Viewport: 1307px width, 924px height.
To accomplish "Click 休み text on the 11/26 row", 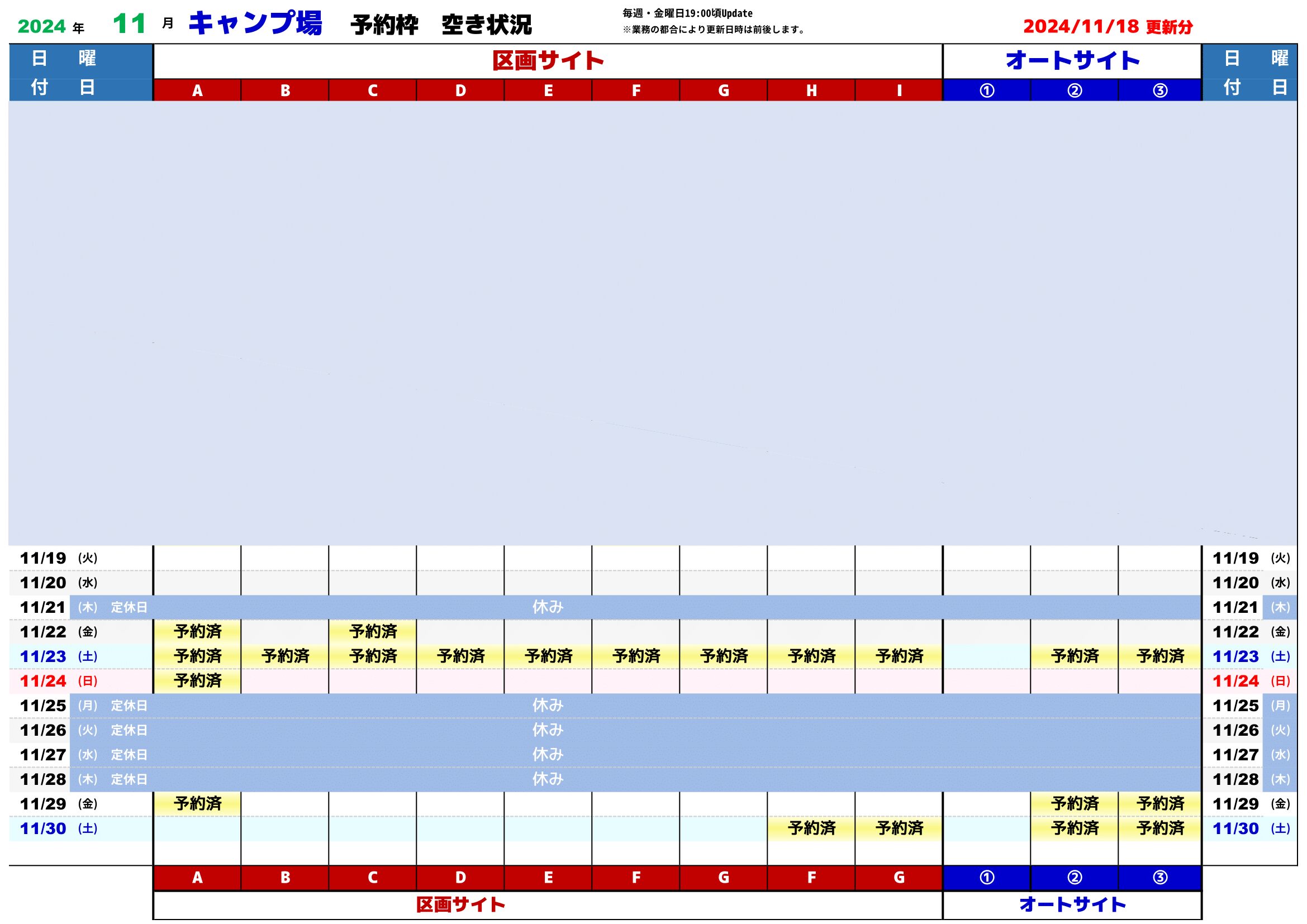I will click(548, 730).
